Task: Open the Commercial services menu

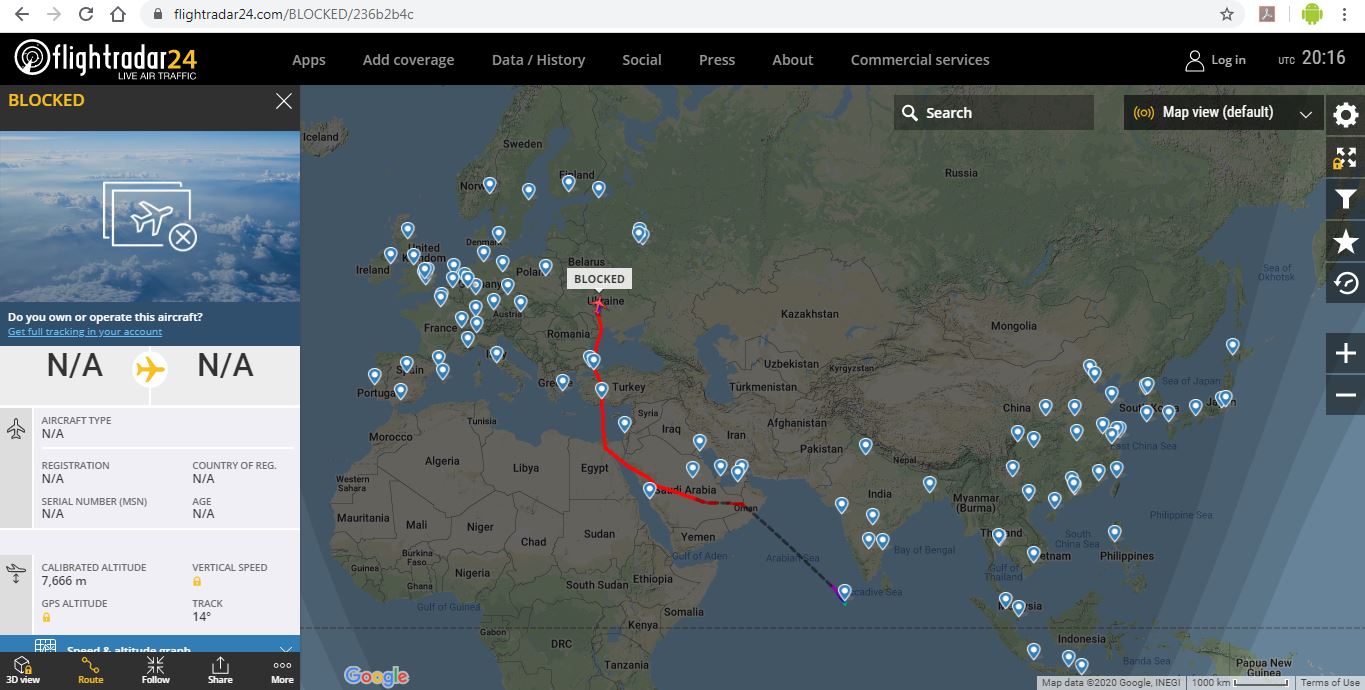Action: pyautogui.click(x=920, y=60)
